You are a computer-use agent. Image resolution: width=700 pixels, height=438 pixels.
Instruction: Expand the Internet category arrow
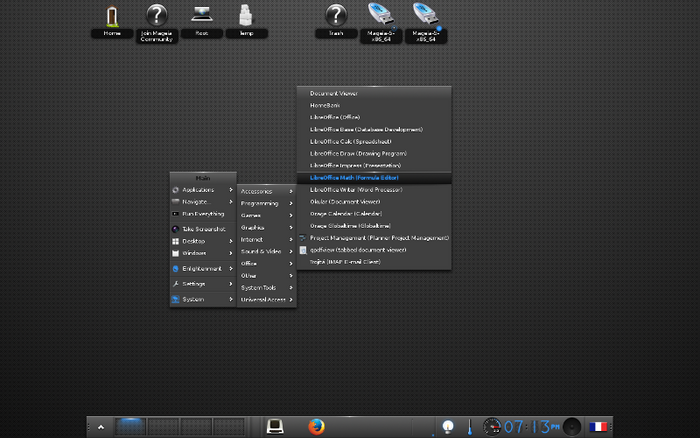291,239
